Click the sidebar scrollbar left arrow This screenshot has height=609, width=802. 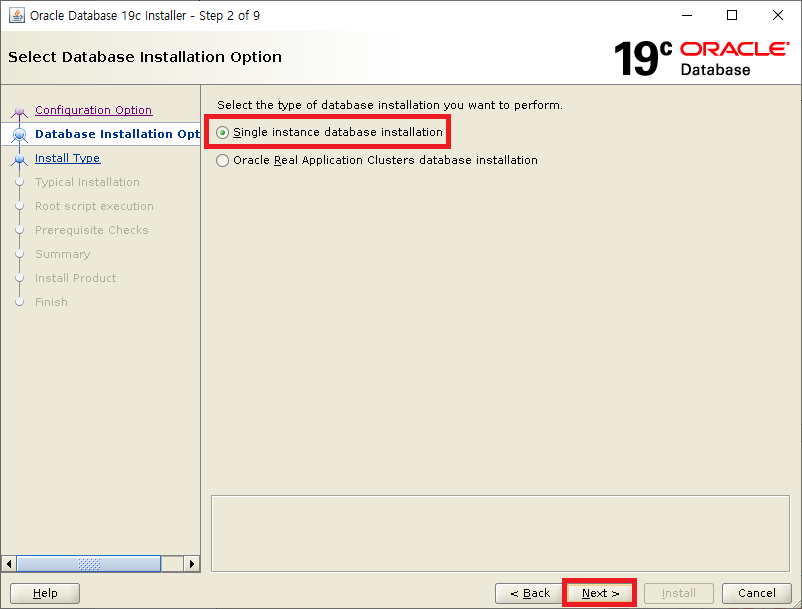9,564
